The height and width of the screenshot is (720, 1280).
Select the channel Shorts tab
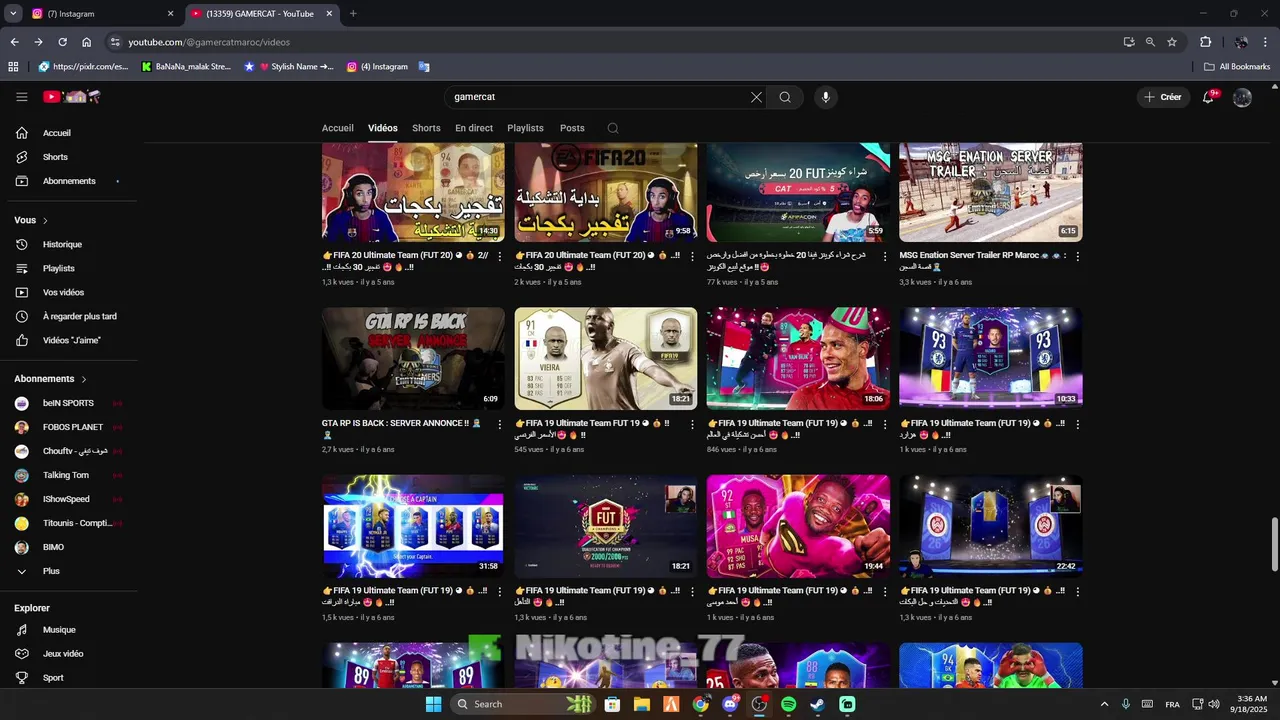point(426,128)
